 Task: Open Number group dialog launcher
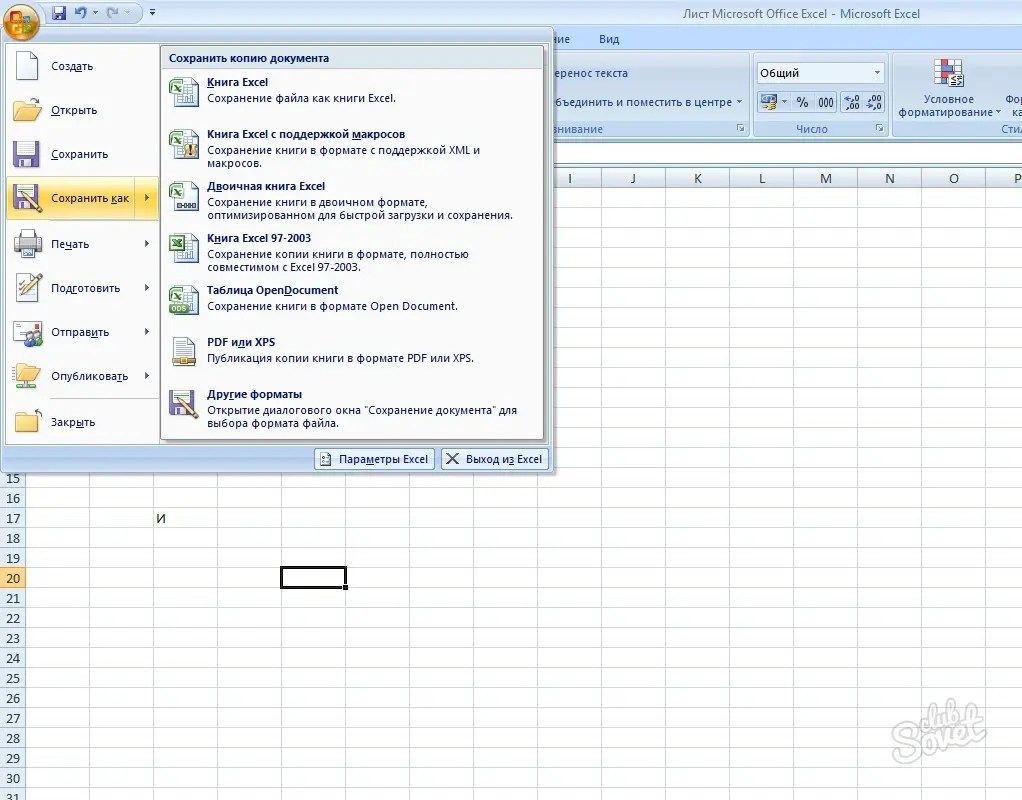[x=879, y=128]
